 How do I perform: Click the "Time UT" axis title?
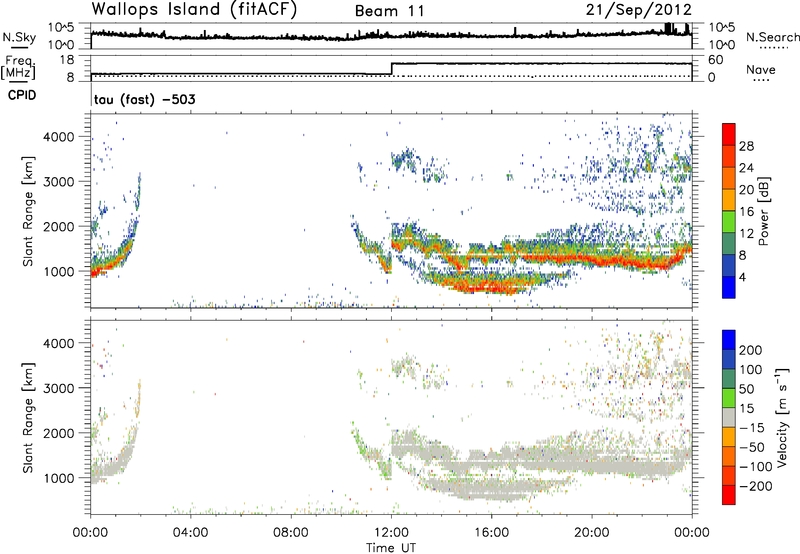(391, 548)
